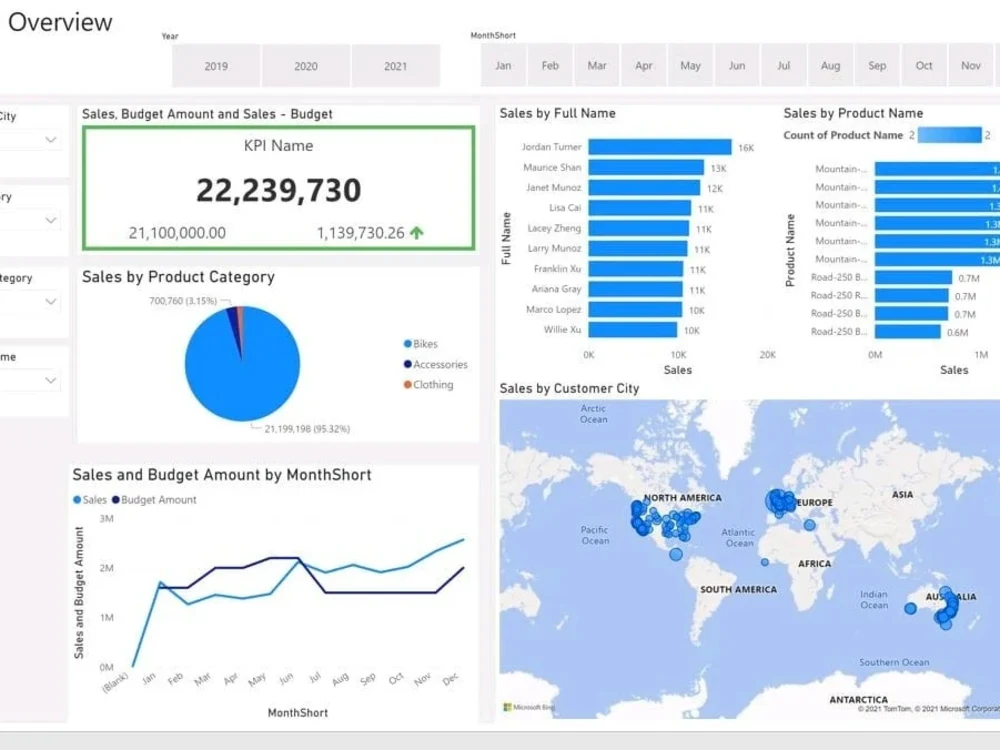
Task: Toggle the Jan month filter
Action: tap(502, 65)
